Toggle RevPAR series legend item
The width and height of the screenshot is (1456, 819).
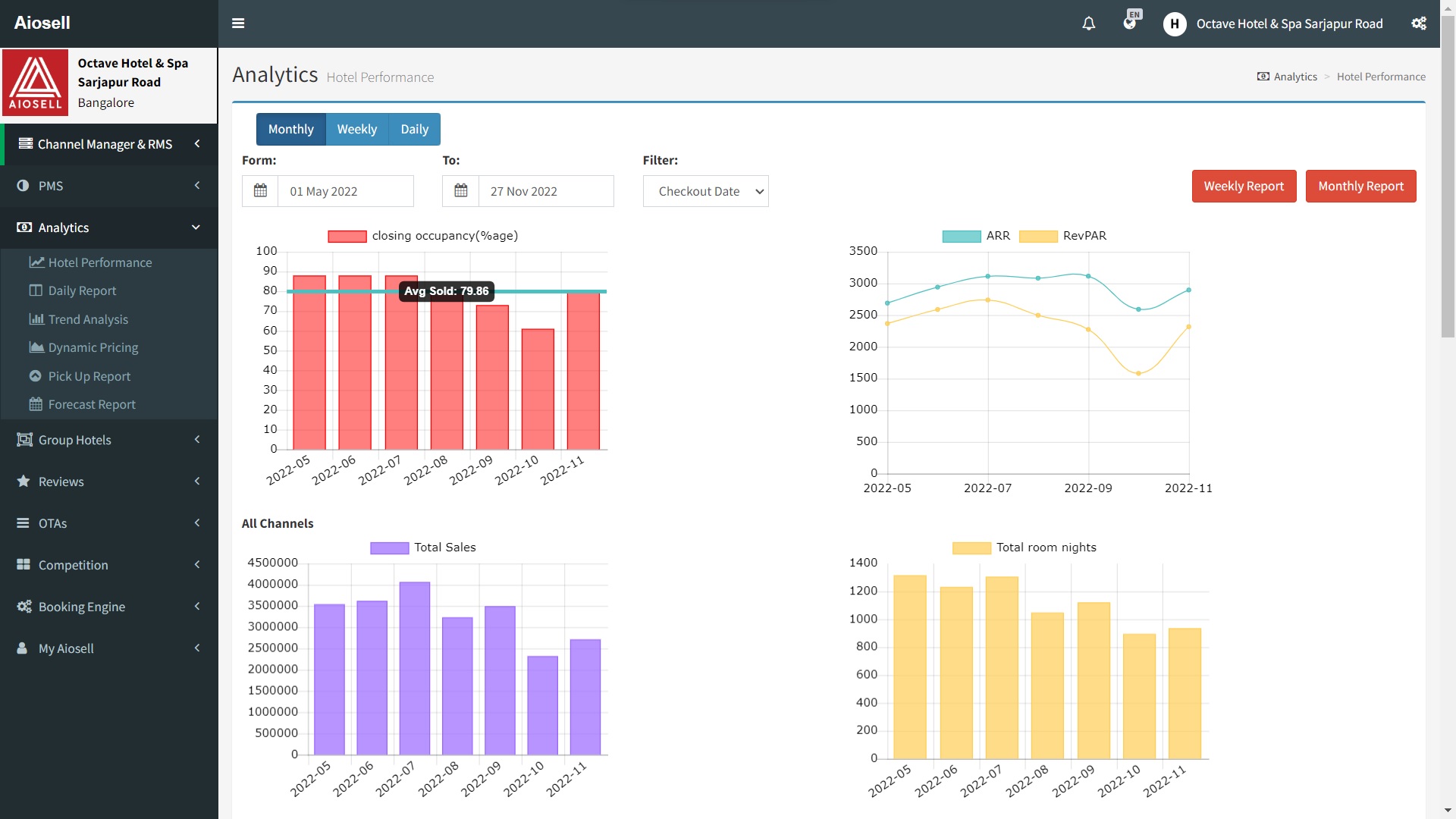1038,237
